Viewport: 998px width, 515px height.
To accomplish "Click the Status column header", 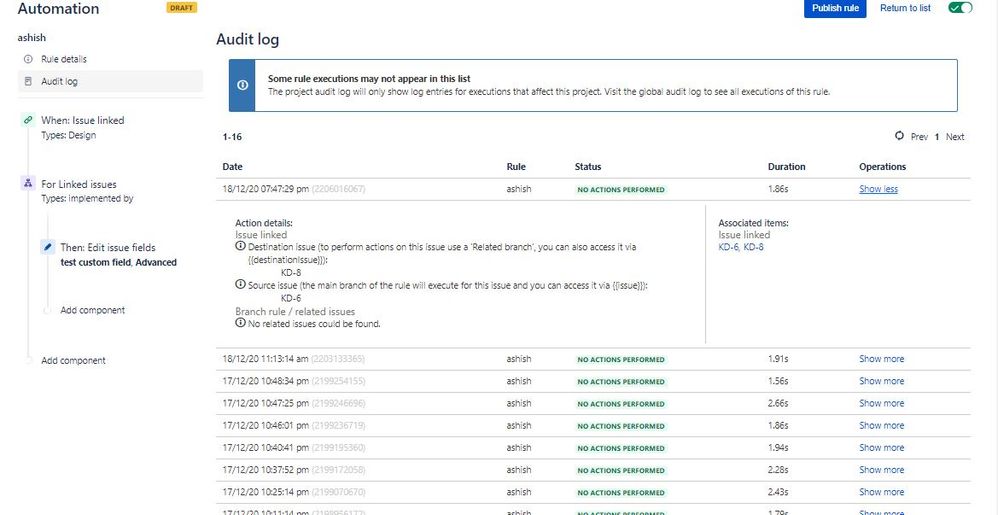I will [587, 167].
